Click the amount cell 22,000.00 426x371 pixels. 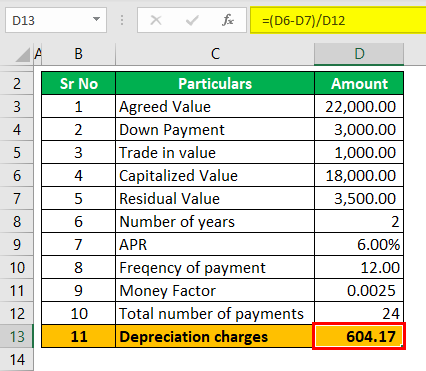pos(359,107)
